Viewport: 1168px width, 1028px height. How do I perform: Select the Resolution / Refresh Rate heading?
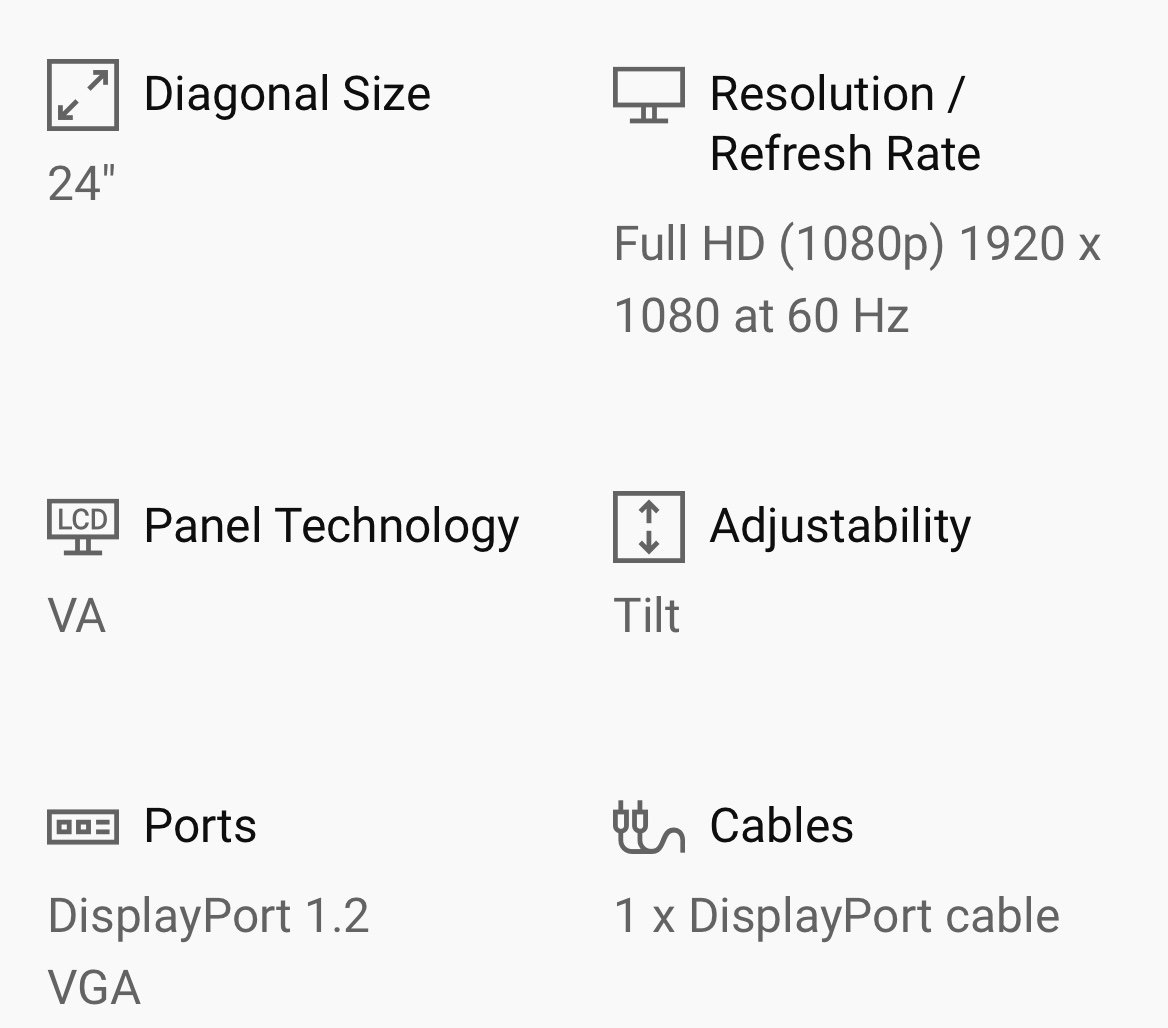click(x=845, y=124)
